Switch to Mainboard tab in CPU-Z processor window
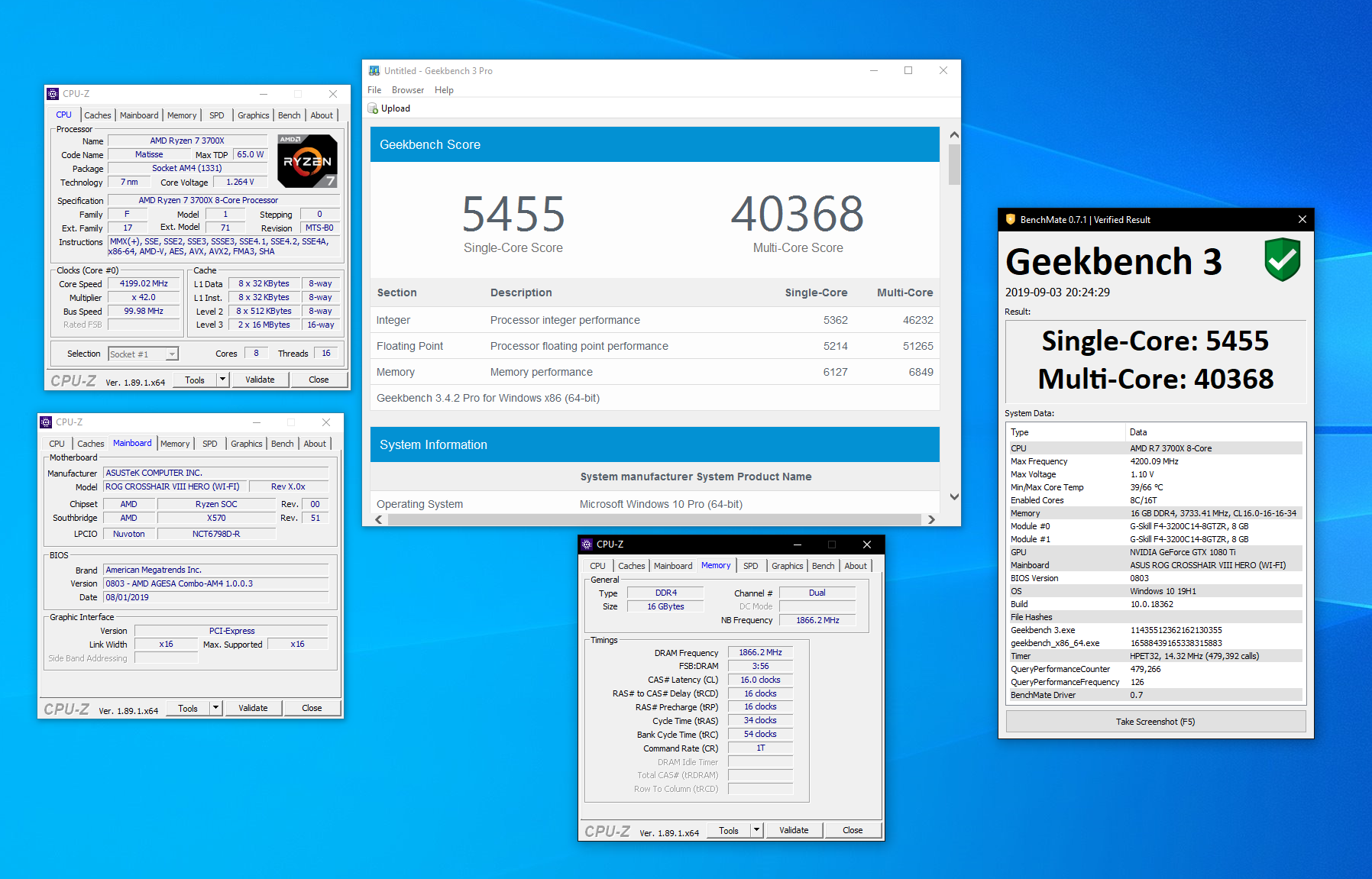Viewport: 1372px width, 879px height. (x=139, y=115)
